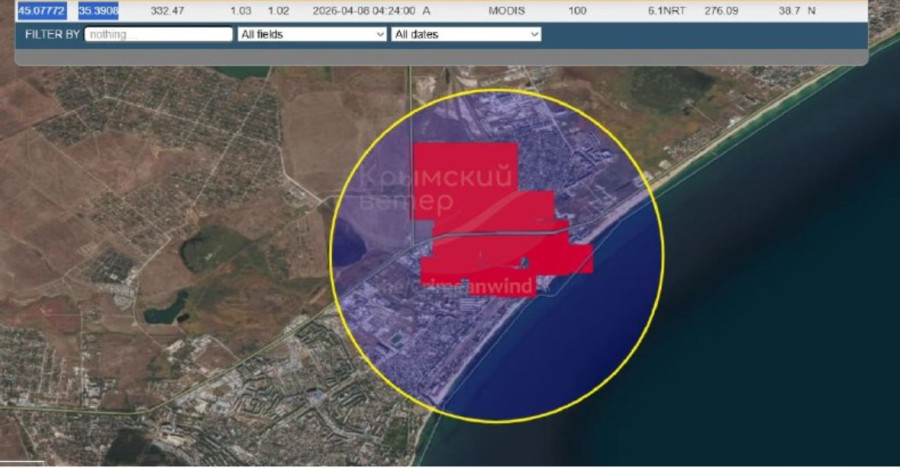The image size is (900, 468).
Task: Click the satellite cell labeled A
Action: pos(427,10)
